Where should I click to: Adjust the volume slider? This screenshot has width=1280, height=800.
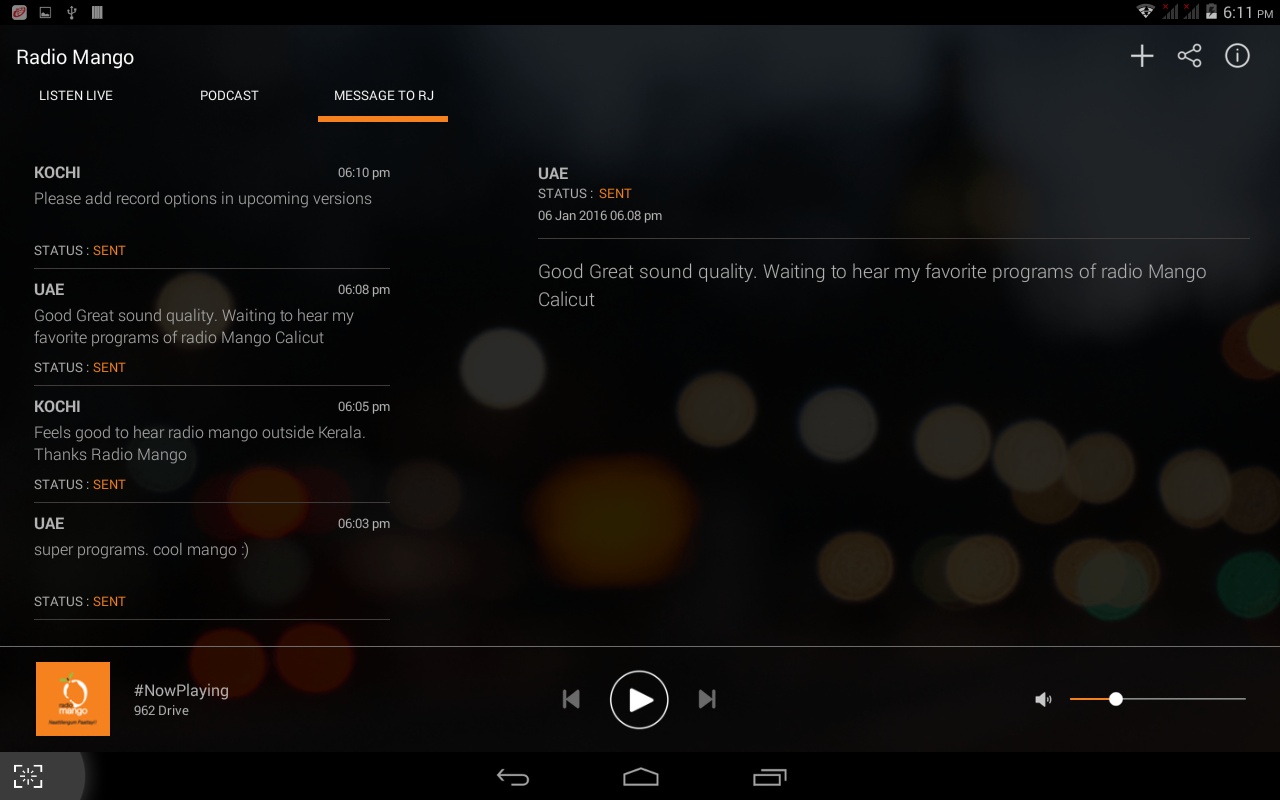click(x=1157, y=699)
